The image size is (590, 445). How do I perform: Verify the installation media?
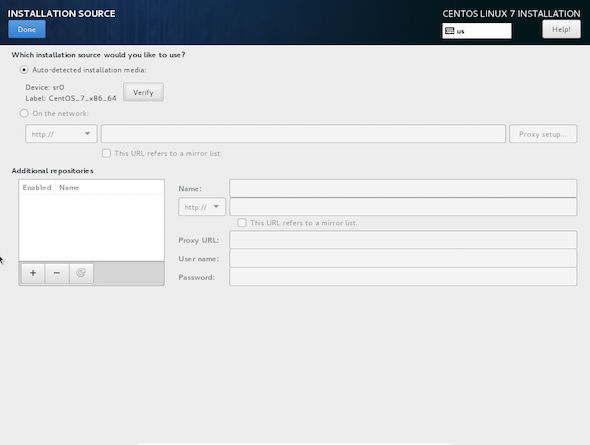pos(143,92)
